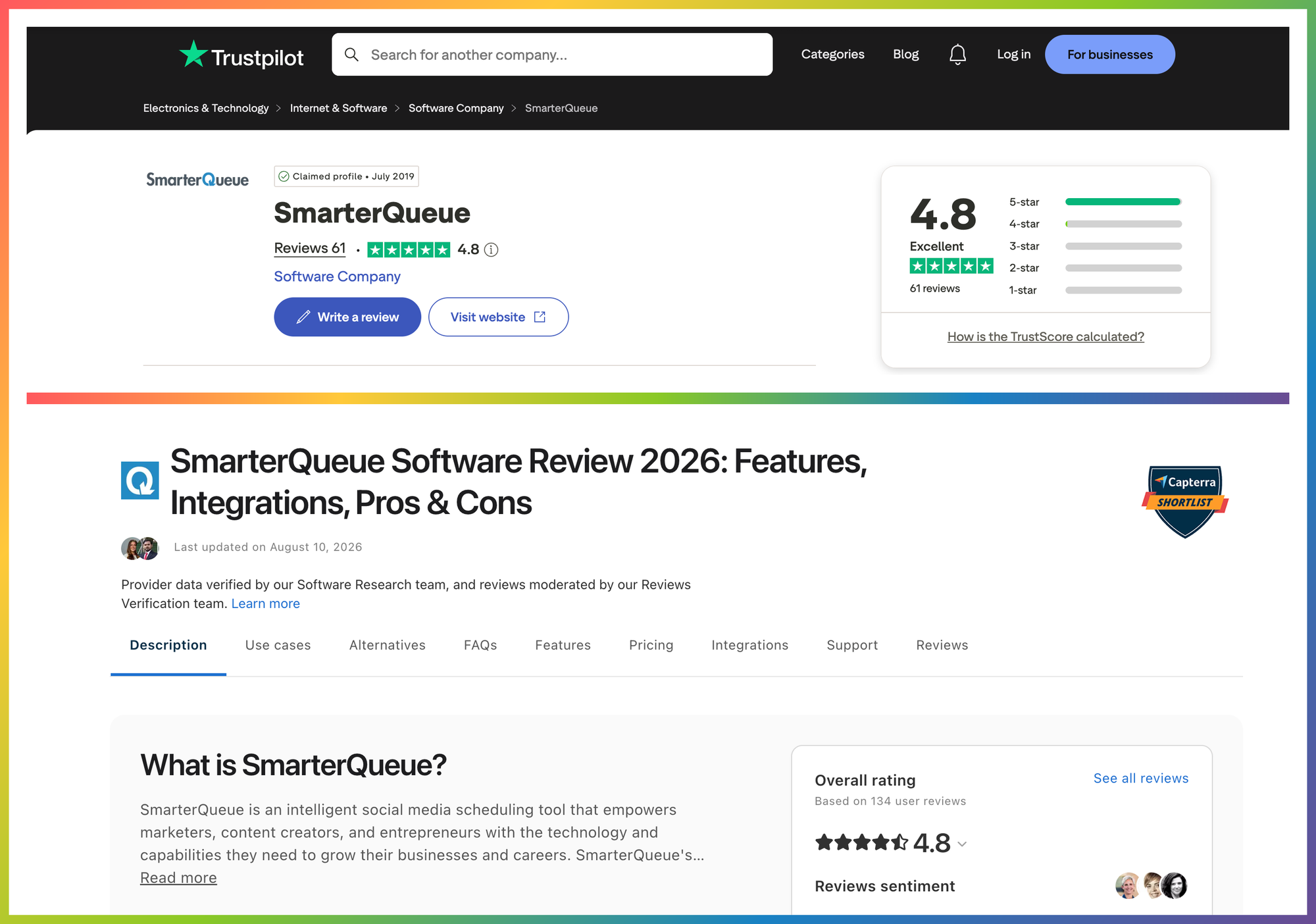The image size is (1316, 924).
Task: Click the 61 reviews text in TrustScore card
Action: coord(935,288)
